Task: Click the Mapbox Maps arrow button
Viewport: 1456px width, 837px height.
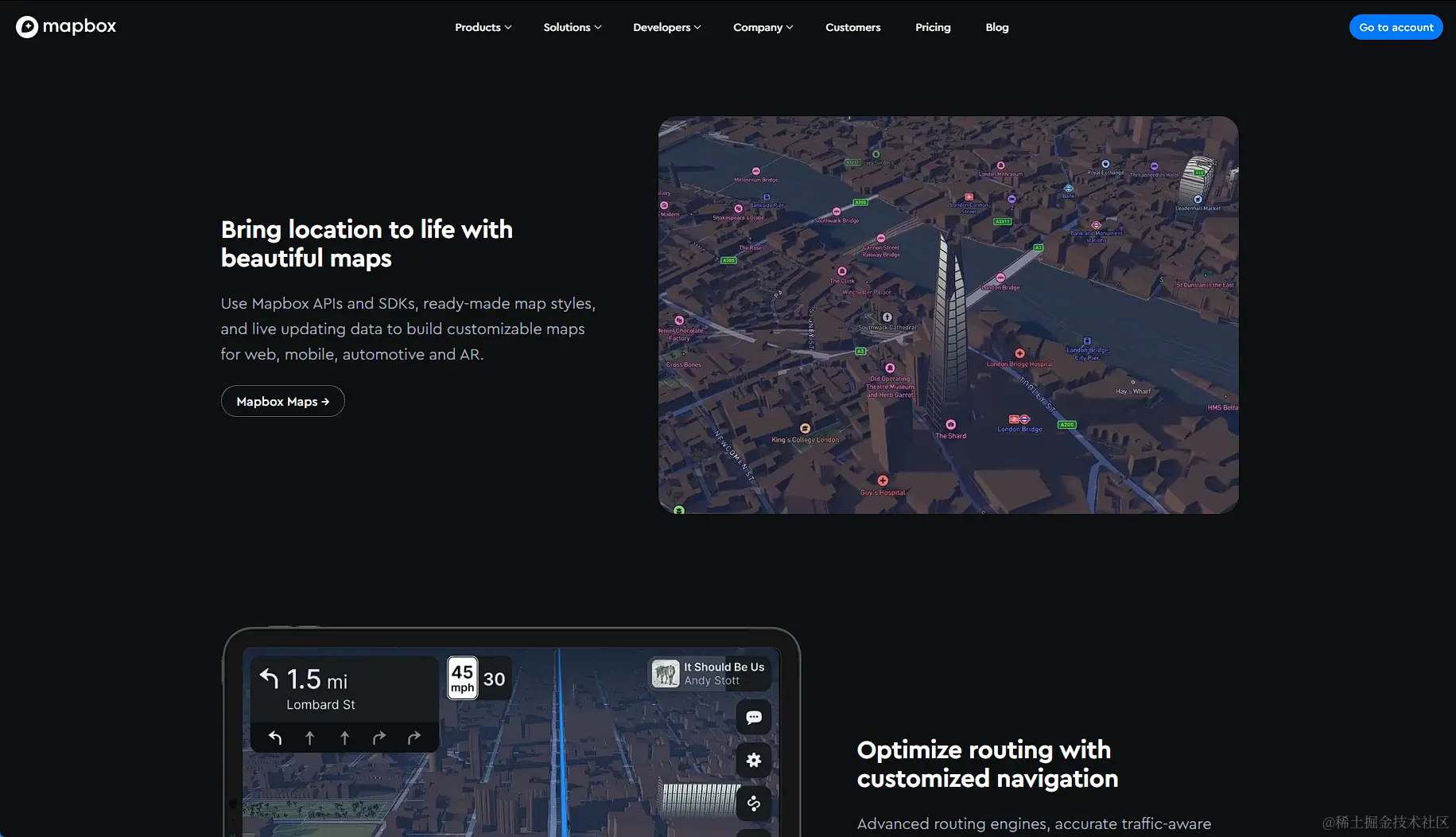Action: coord(282,401)
